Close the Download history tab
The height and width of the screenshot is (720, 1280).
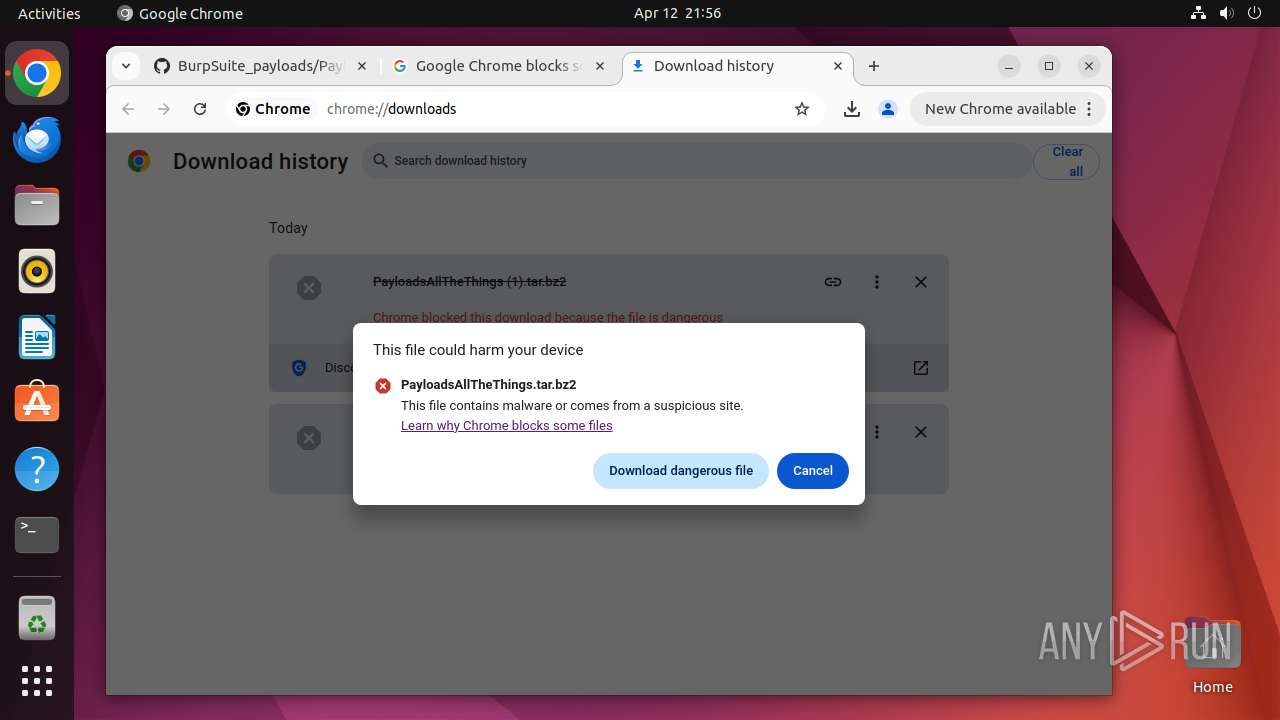[838, 66]
